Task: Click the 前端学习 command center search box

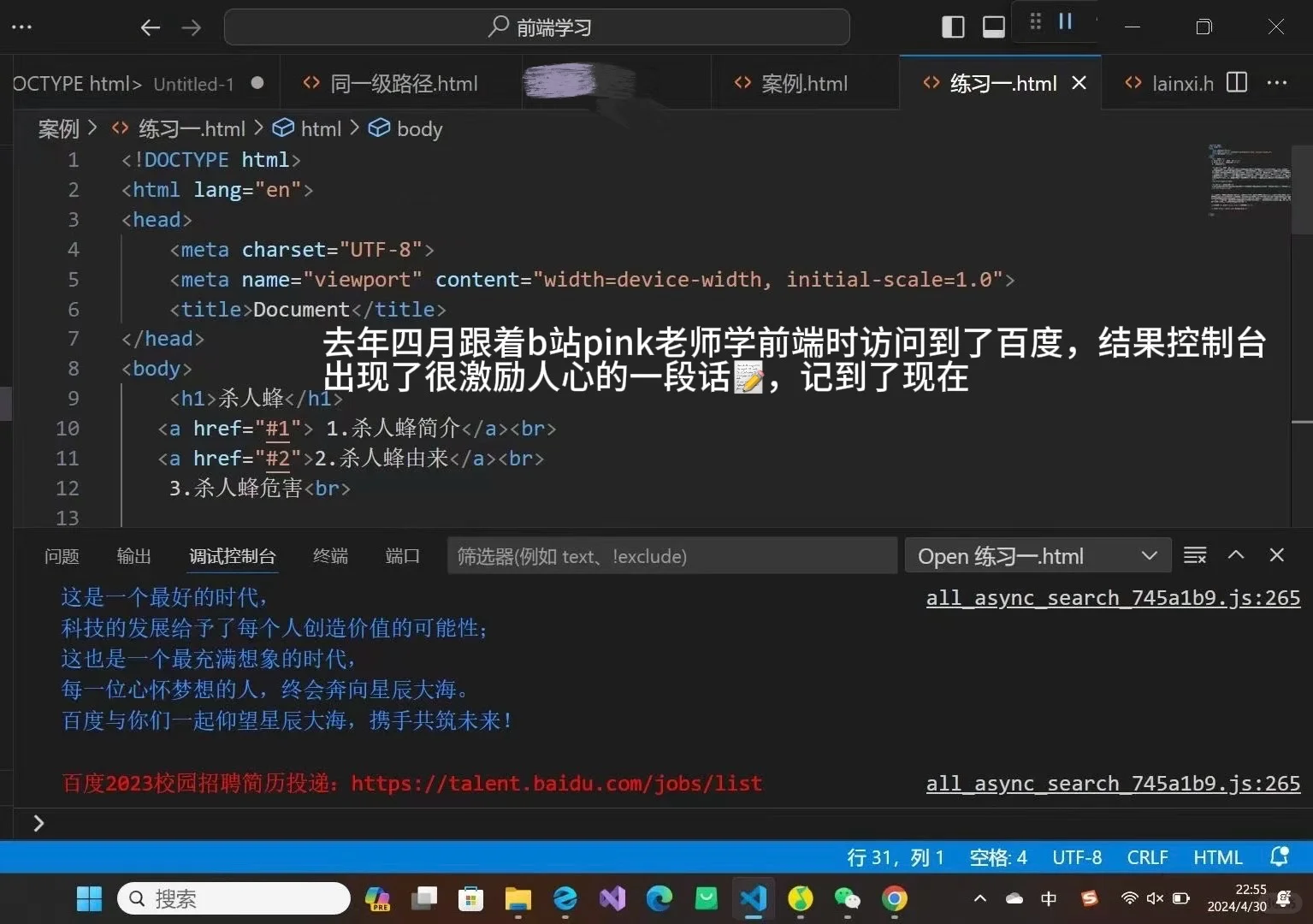Action: (x=536, y=27)
